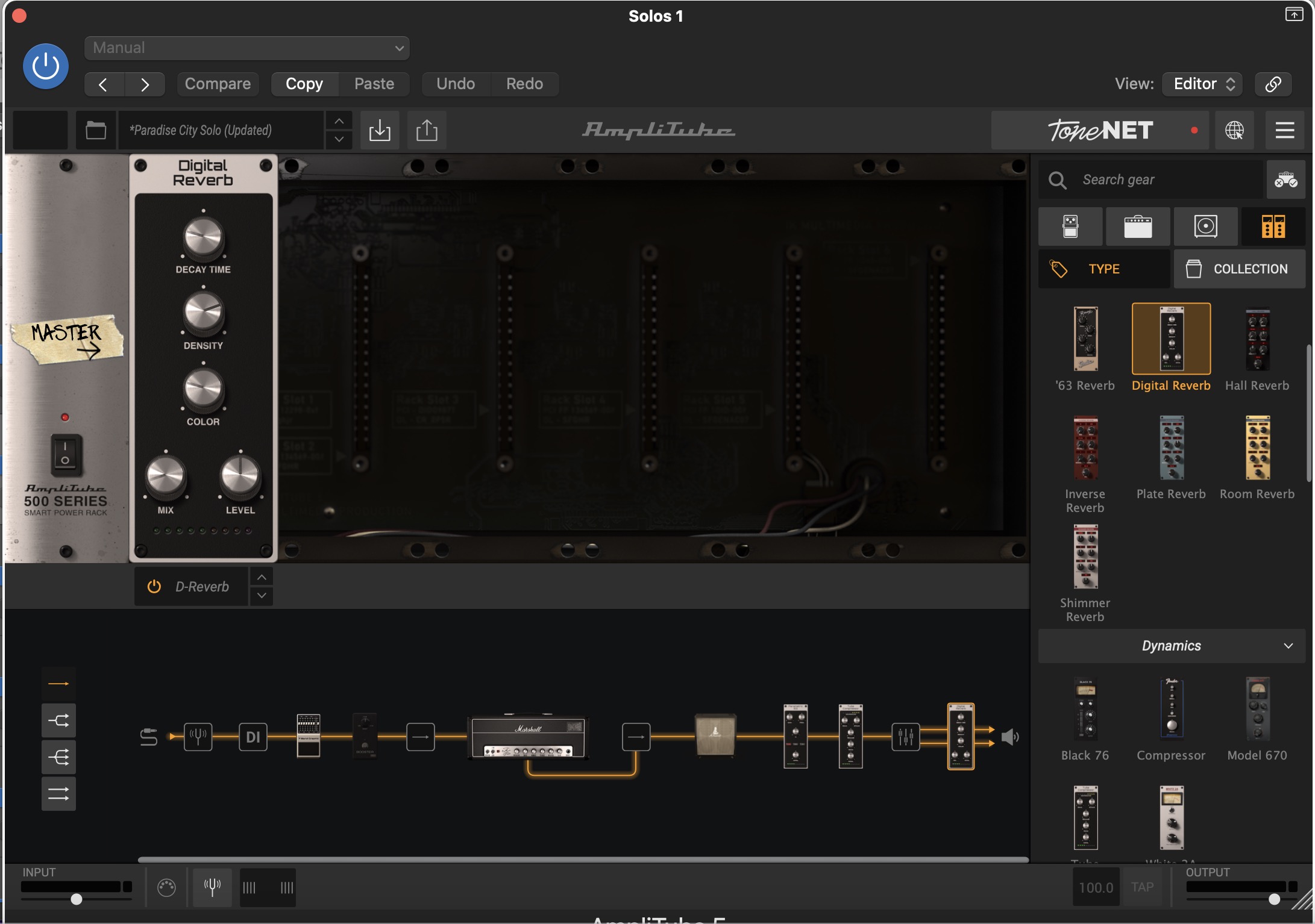This screenshot has width=1315, height=924.
Task: Select the Model 670 gear
Action: pos(1257,719)
